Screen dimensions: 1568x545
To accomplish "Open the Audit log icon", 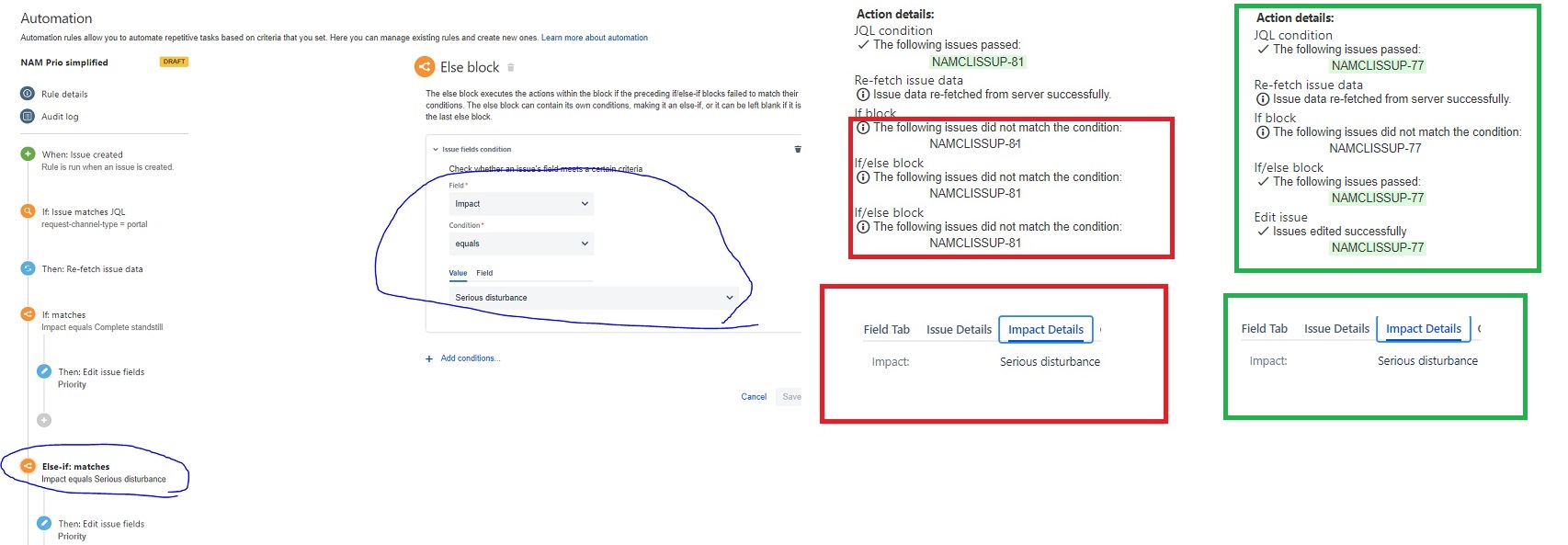I will (28, 116).
